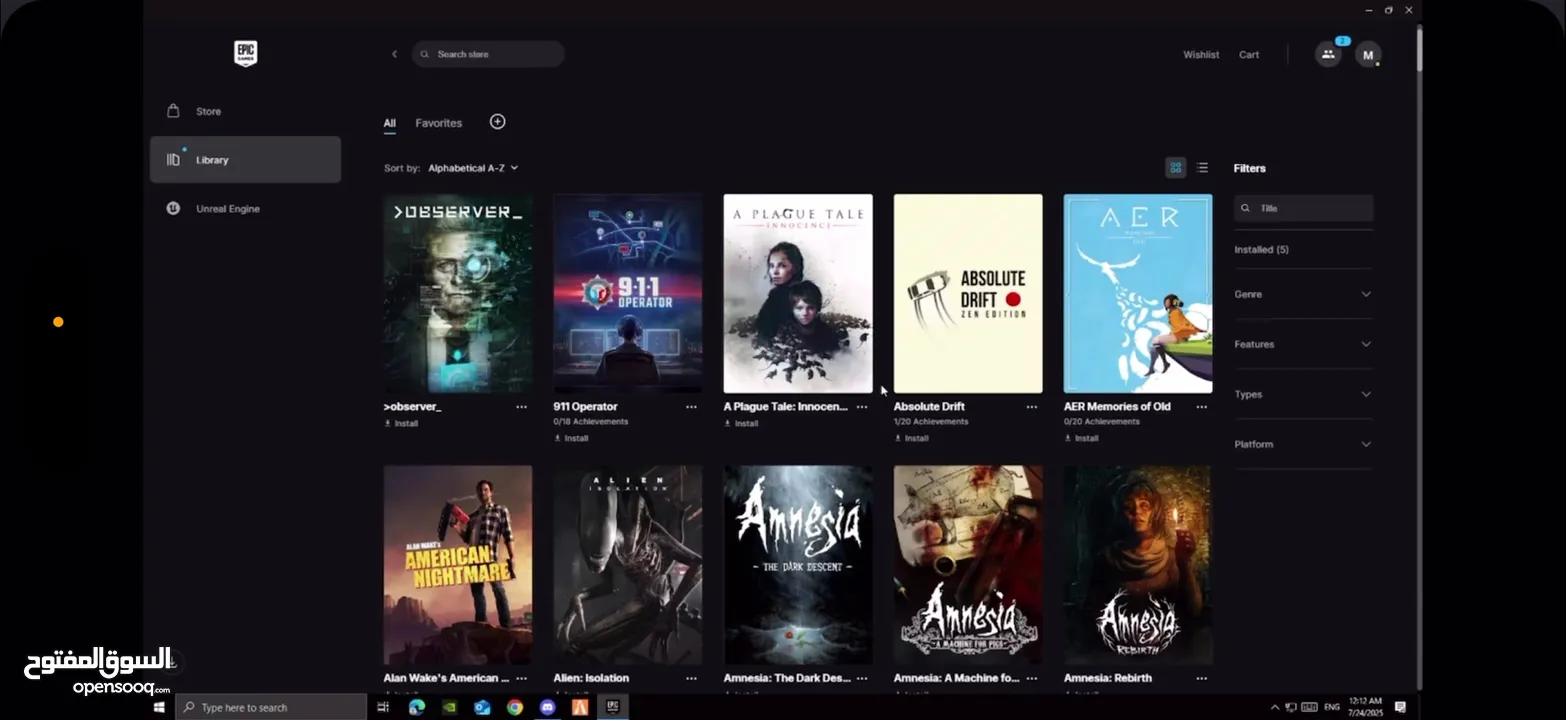Open the Amnesia: Rebirth cover
This screenshot has height=720, width=1566.
click(1138, 564)
